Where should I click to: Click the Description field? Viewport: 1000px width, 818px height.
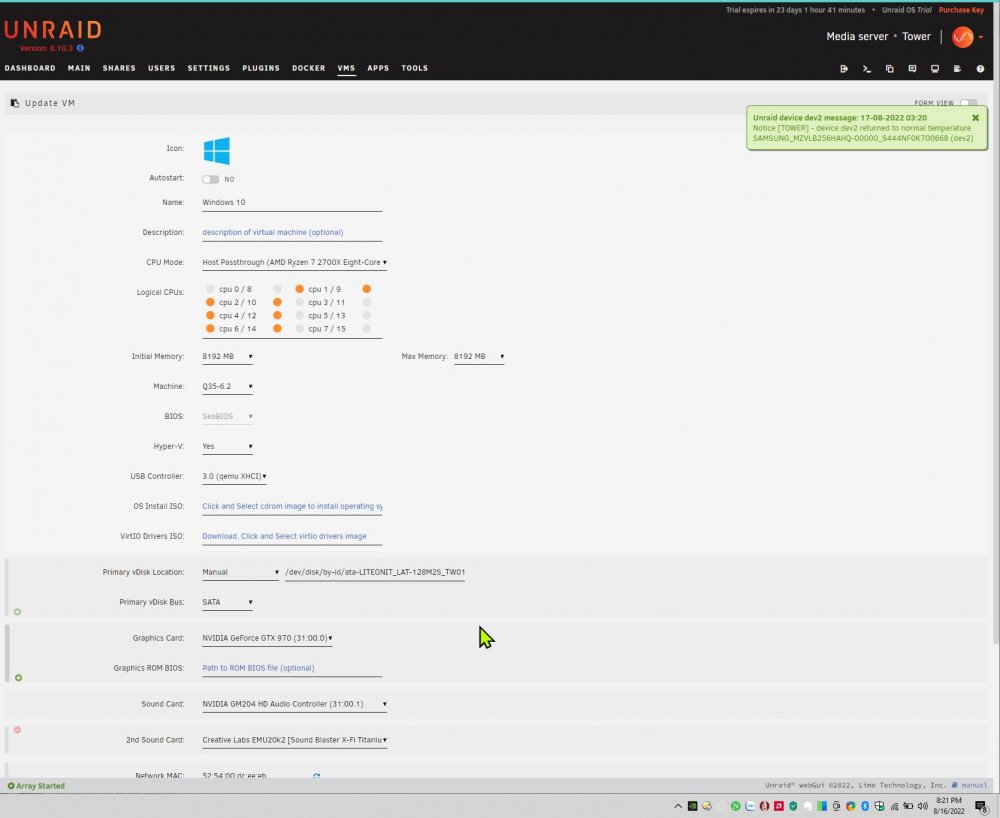pos(292,232)
